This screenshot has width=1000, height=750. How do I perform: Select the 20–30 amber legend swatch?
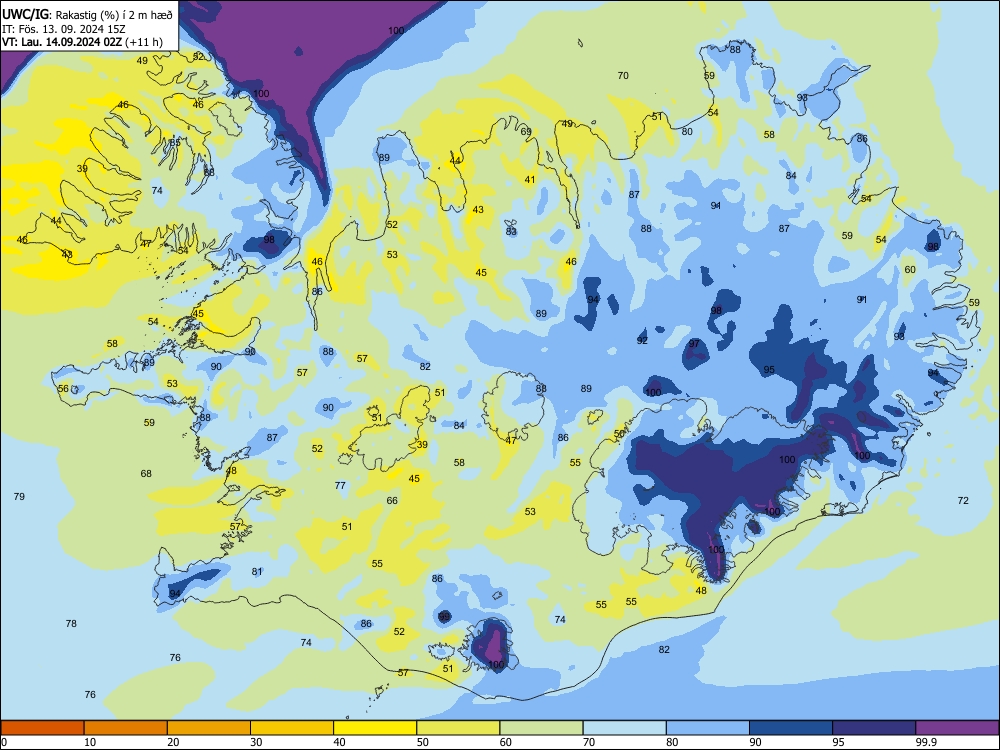click(209, 728)
